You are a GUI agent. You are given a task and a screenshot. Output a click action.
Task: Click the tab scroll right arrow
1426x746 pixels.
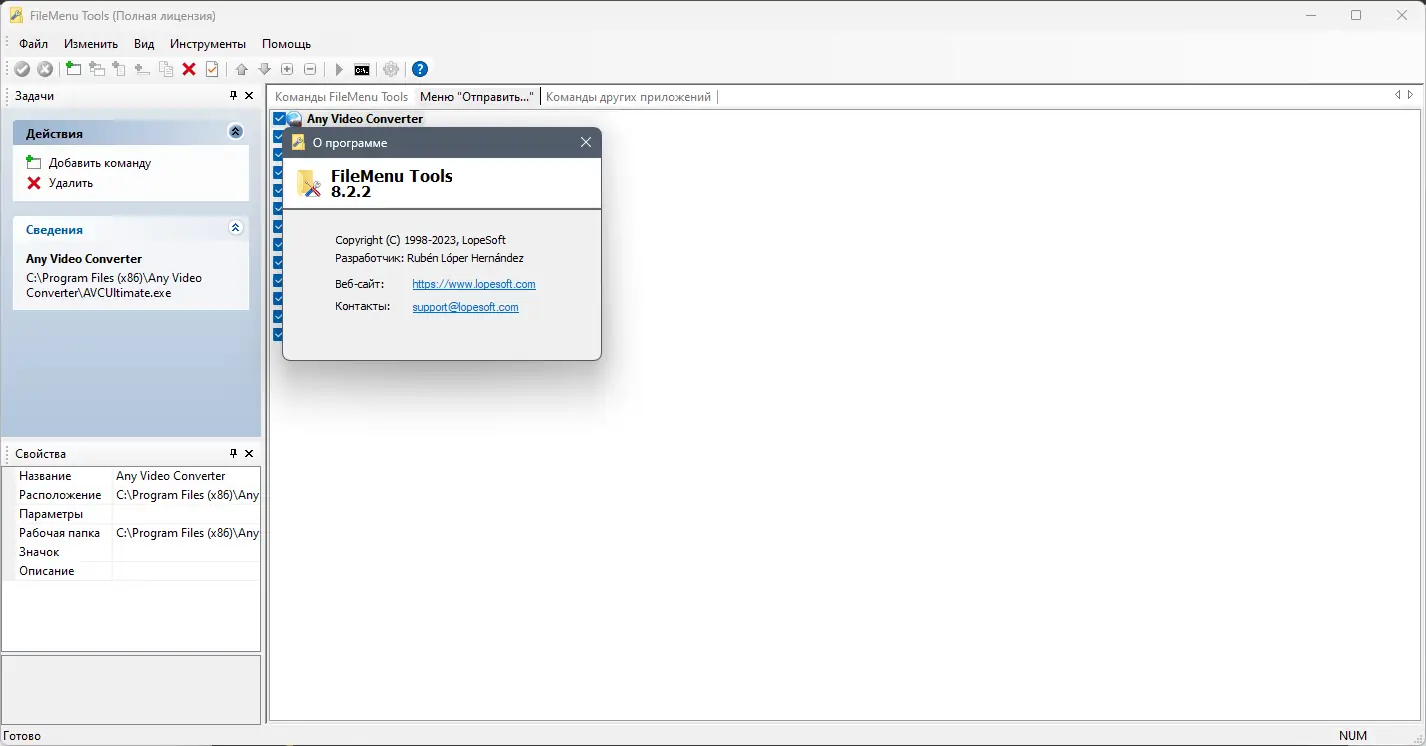point(1410,95)
